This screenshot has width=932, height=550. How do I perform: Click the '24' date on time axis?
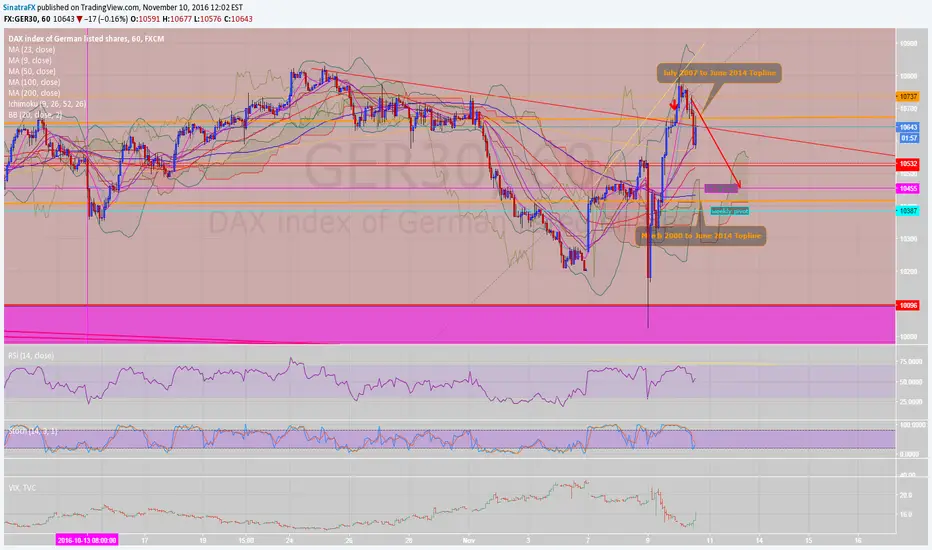(289, 540)
